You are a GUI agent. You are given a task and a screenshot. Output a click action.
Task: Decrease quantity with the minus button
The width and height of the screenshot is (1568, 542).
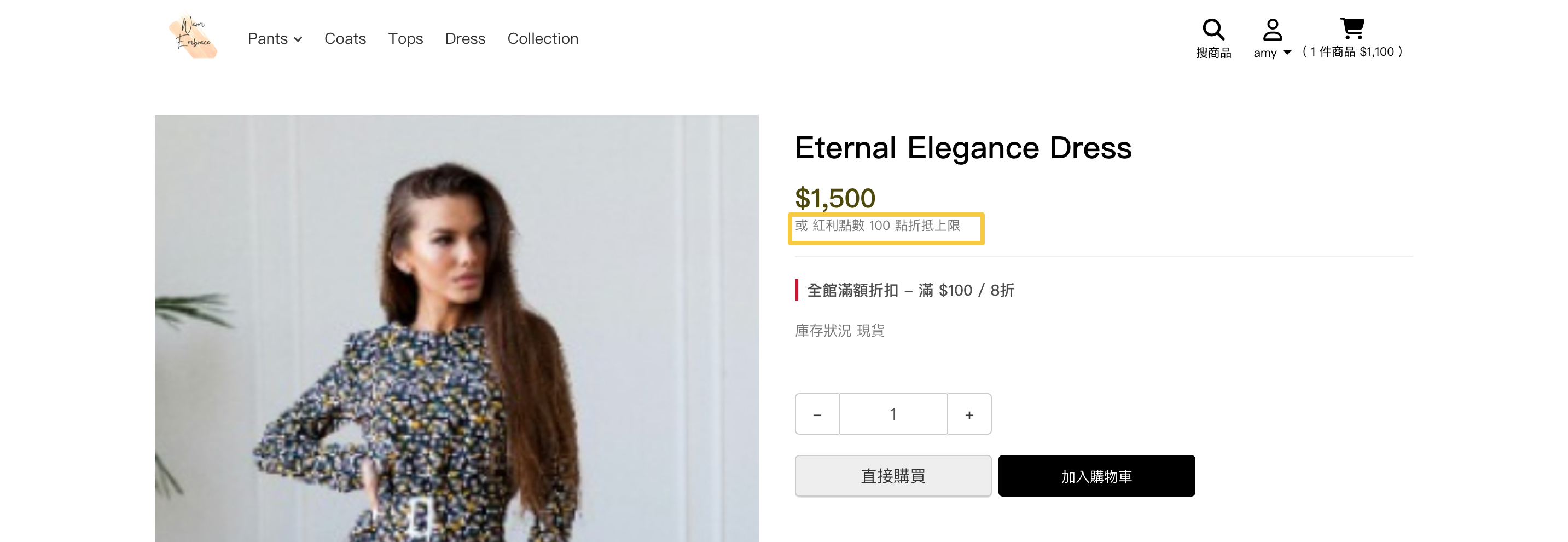point(817,415)
